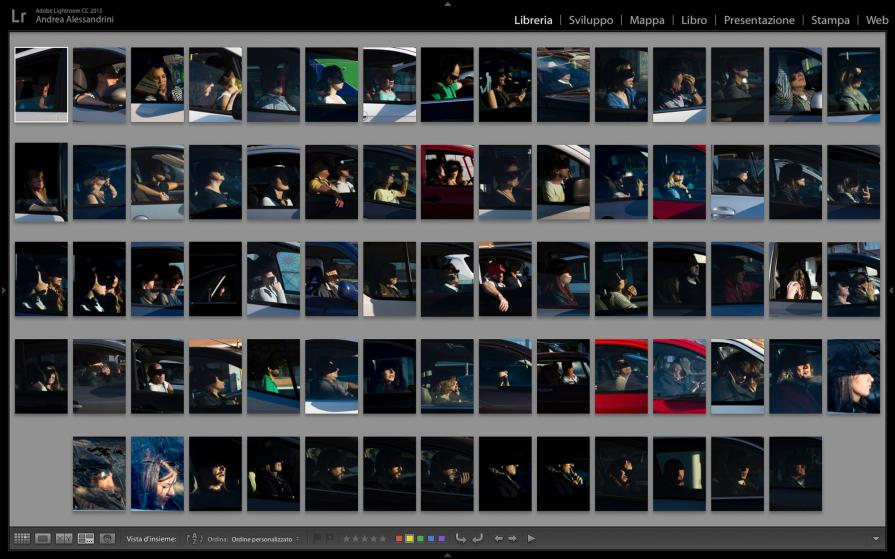Play the impromptu slideshow
Screen dimensions: 895x559
531,538
